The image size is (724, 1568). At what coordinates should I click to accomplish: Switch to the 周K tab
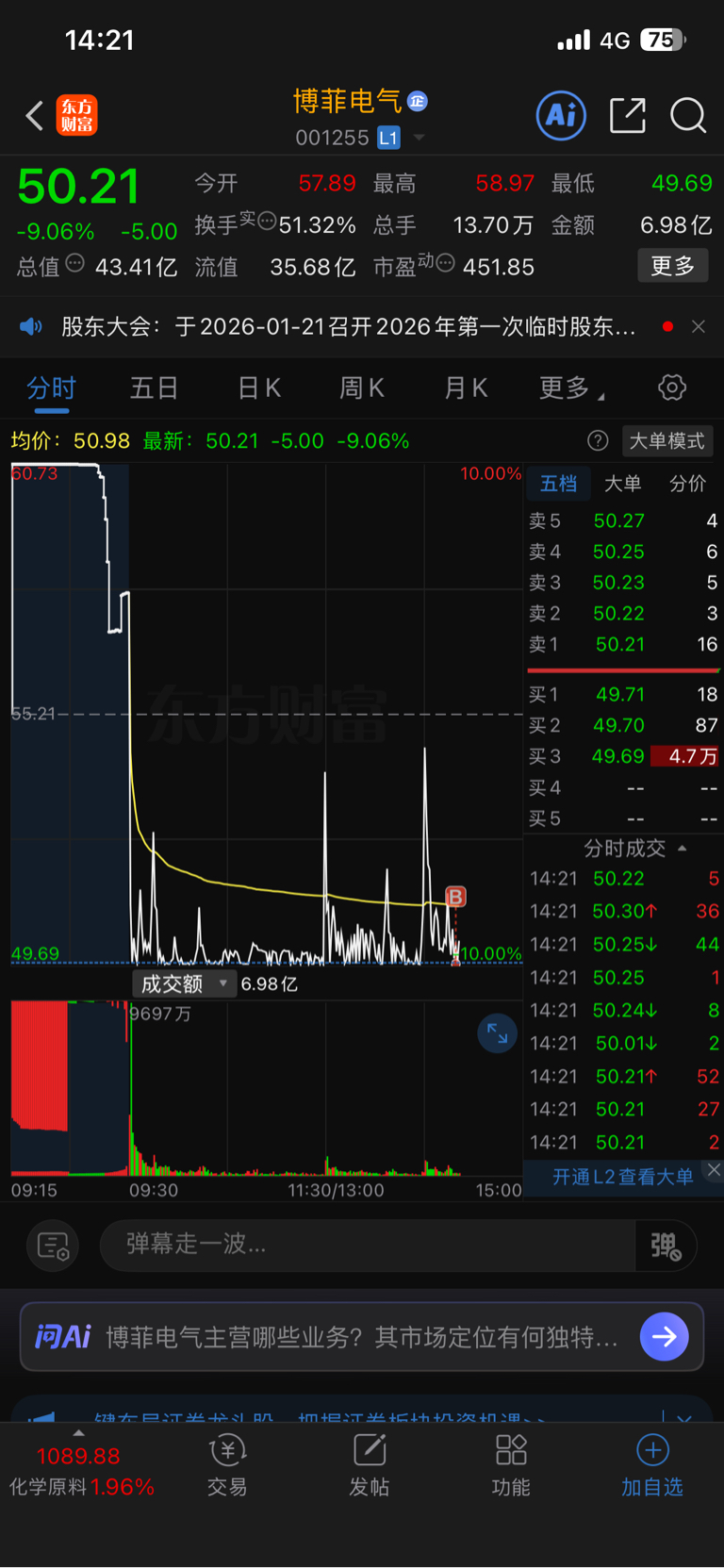[362, 388]
